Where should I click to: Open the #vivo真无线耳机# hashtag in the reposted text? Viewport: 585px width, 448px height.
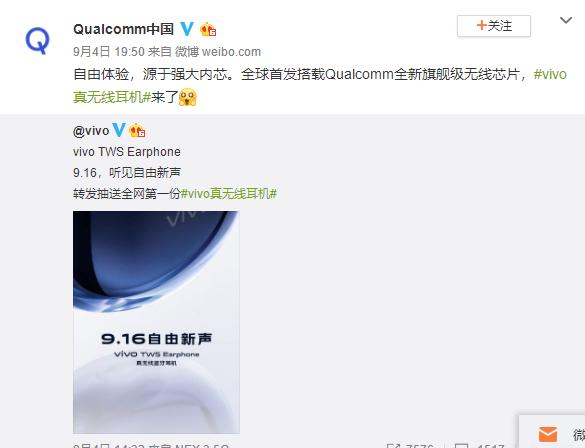[x=229, y=194]
